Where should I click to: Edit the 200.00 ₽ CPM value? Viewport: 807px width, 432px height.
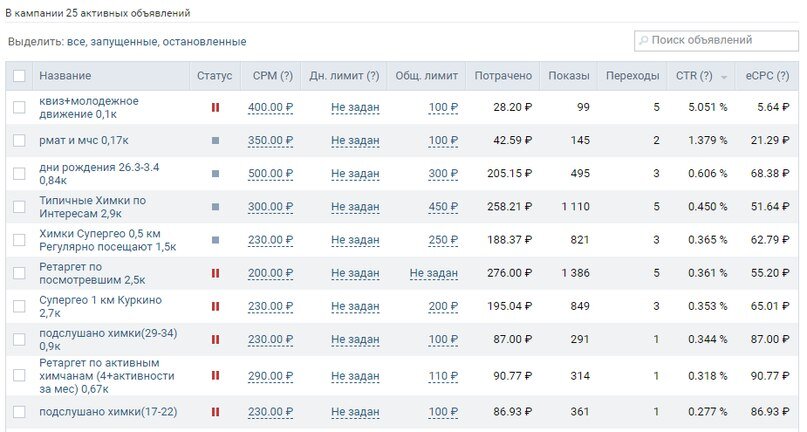pyautogui.click(x=270, y=273)
